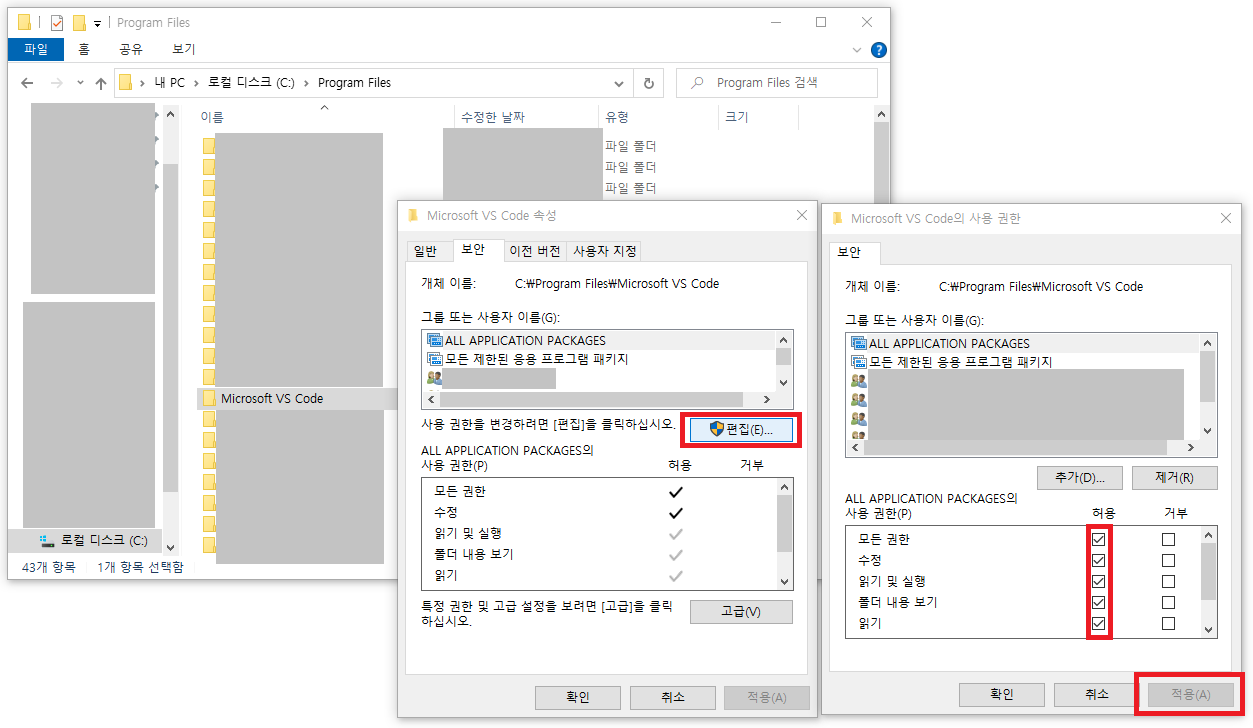Toggle 허용 checkbox for 읽기 및 실행
The image size is (1253, 728).
[1099, 581]
